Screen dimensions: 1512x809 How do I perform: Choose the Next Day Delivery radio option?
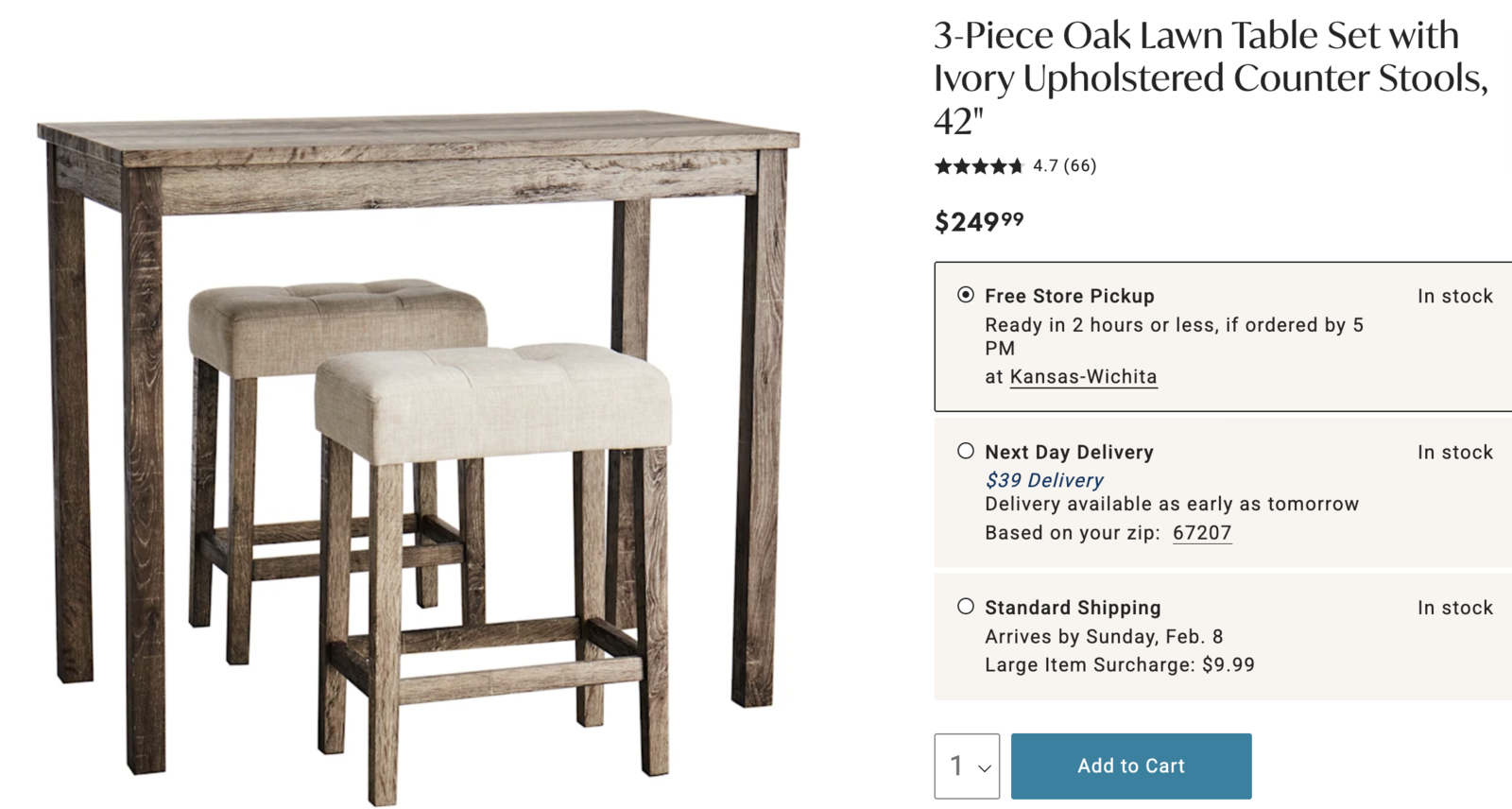(965, 451)
